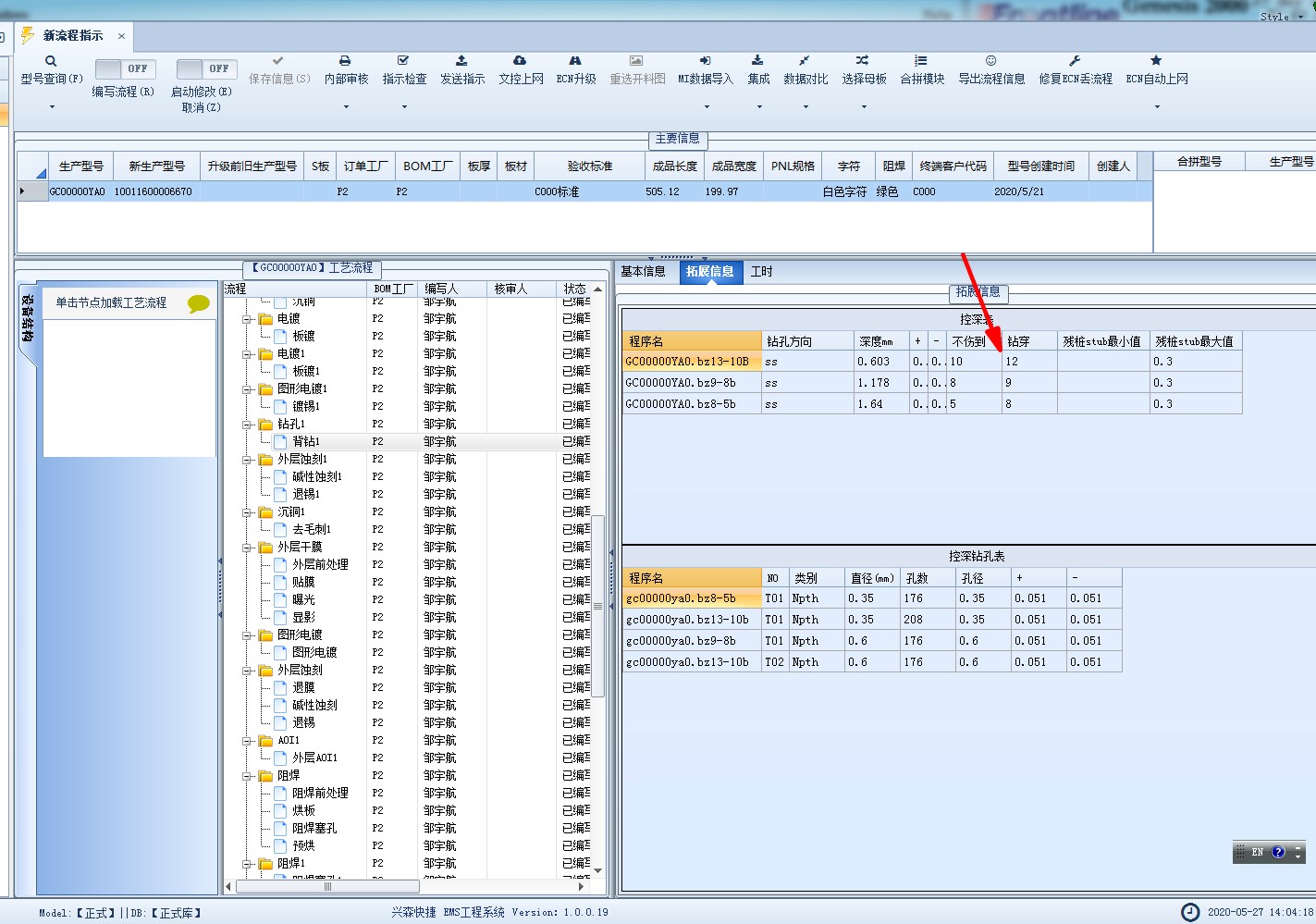Click the 型号查询(F) search icon
This screenshot has height=924, width=1316.
pos(51,61)
